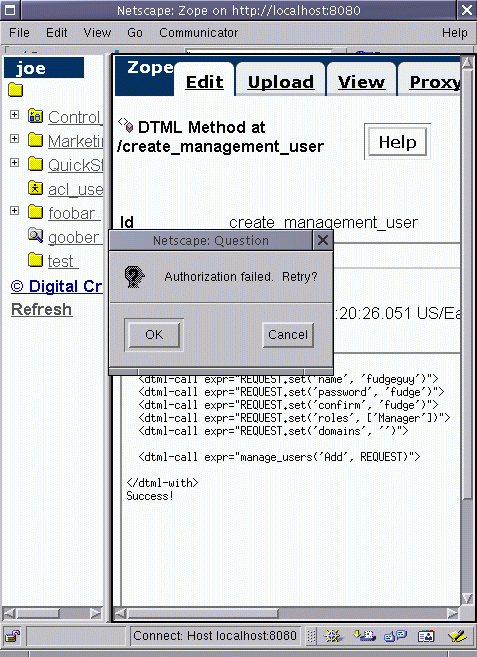Click the goober search icon
477x657 pixels.
(35, 235)
